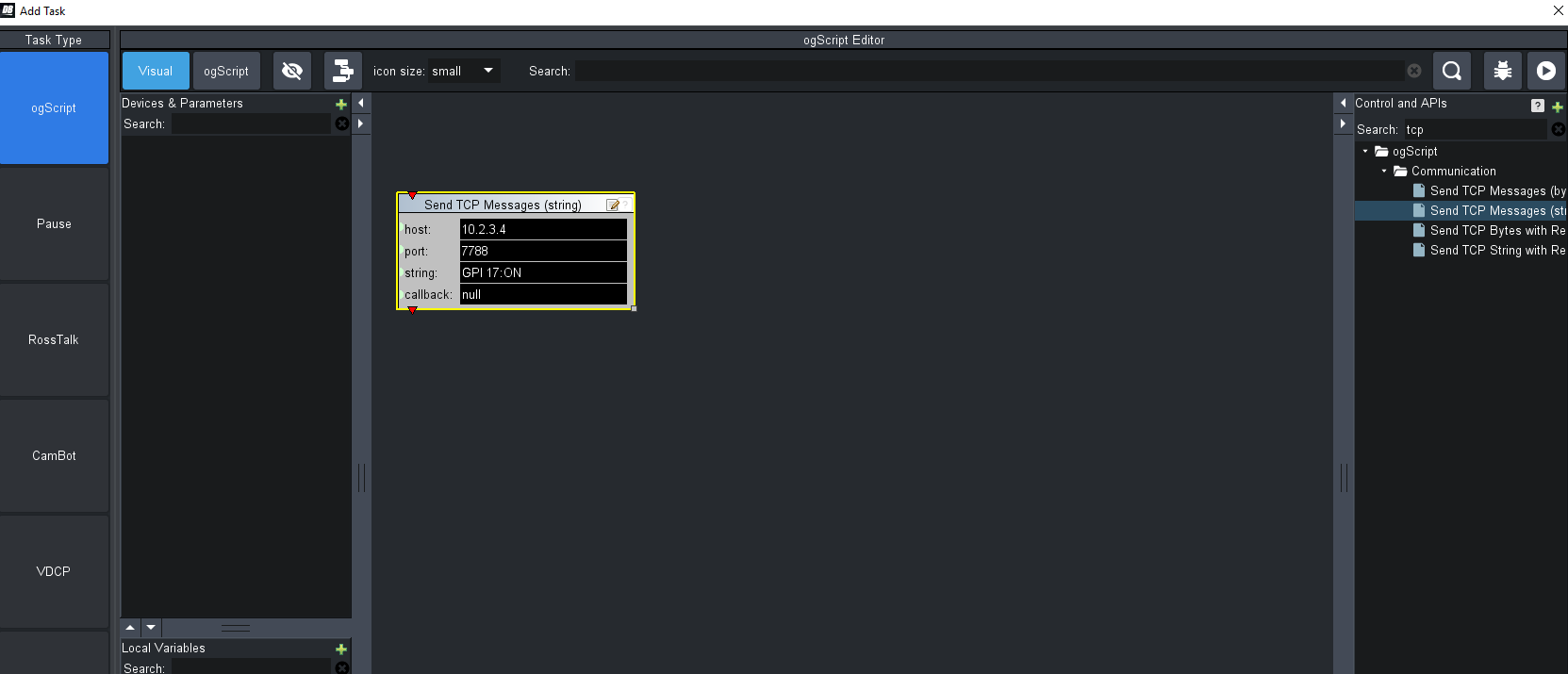Click the port field containing 7788
This screenshot has width=1568, height=674.
pyautogui.click(x=543, y=251)
